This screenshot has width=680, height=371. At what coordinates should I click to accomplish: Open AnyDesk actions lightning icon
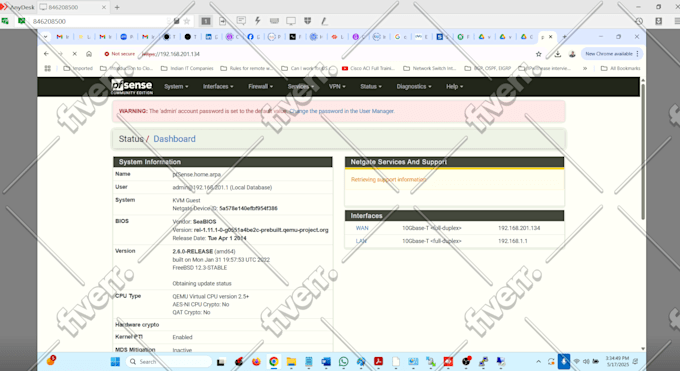click(258, 21)
